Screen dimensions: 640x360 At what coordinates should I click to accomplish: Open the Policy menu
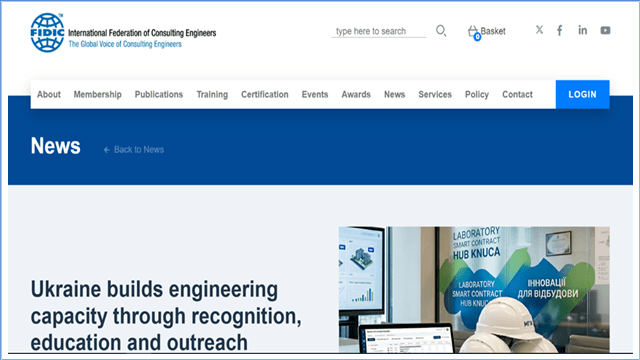477,94
